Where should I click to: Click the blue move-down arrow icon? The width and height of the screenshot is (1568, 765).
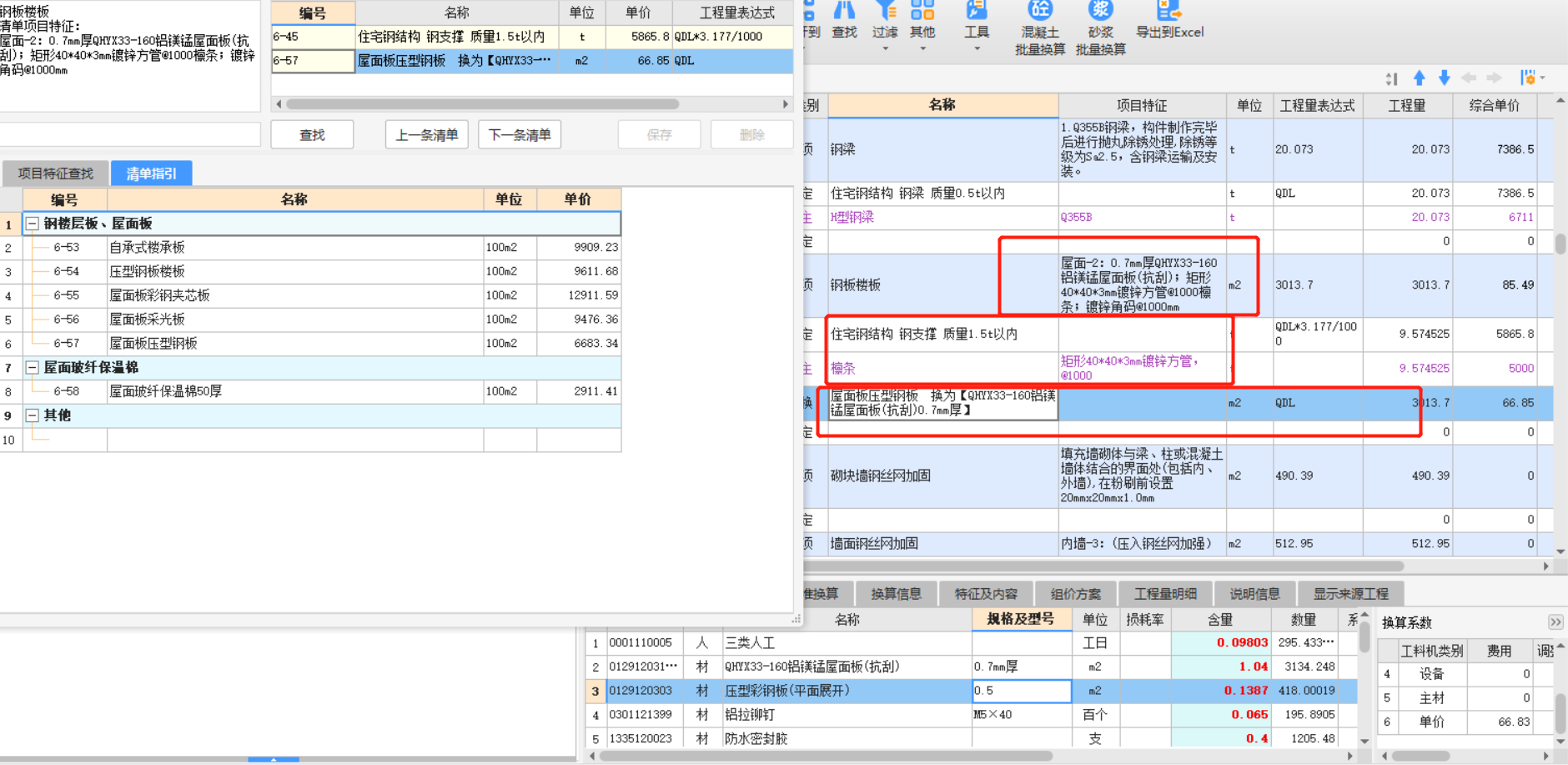tap(1445, 78)
